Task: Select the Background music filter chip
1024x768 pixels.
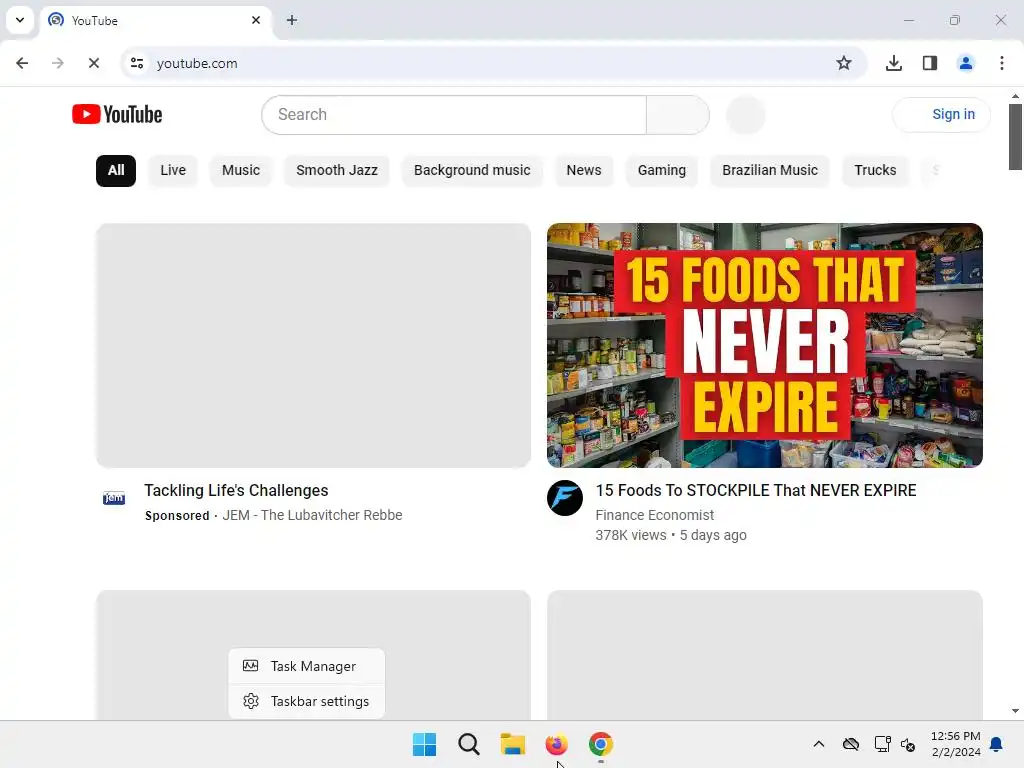Action: [472, 170]
